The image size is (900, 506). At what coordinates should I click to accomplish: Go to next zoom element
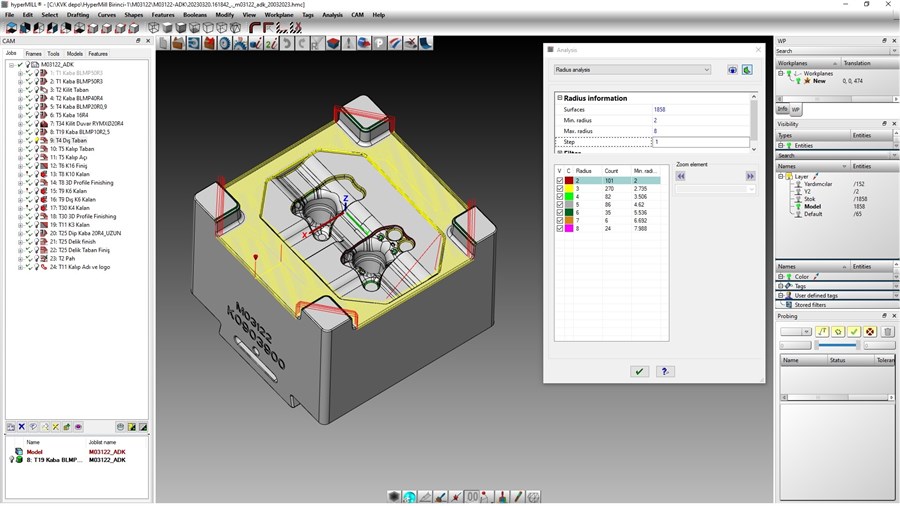(750, 176)
